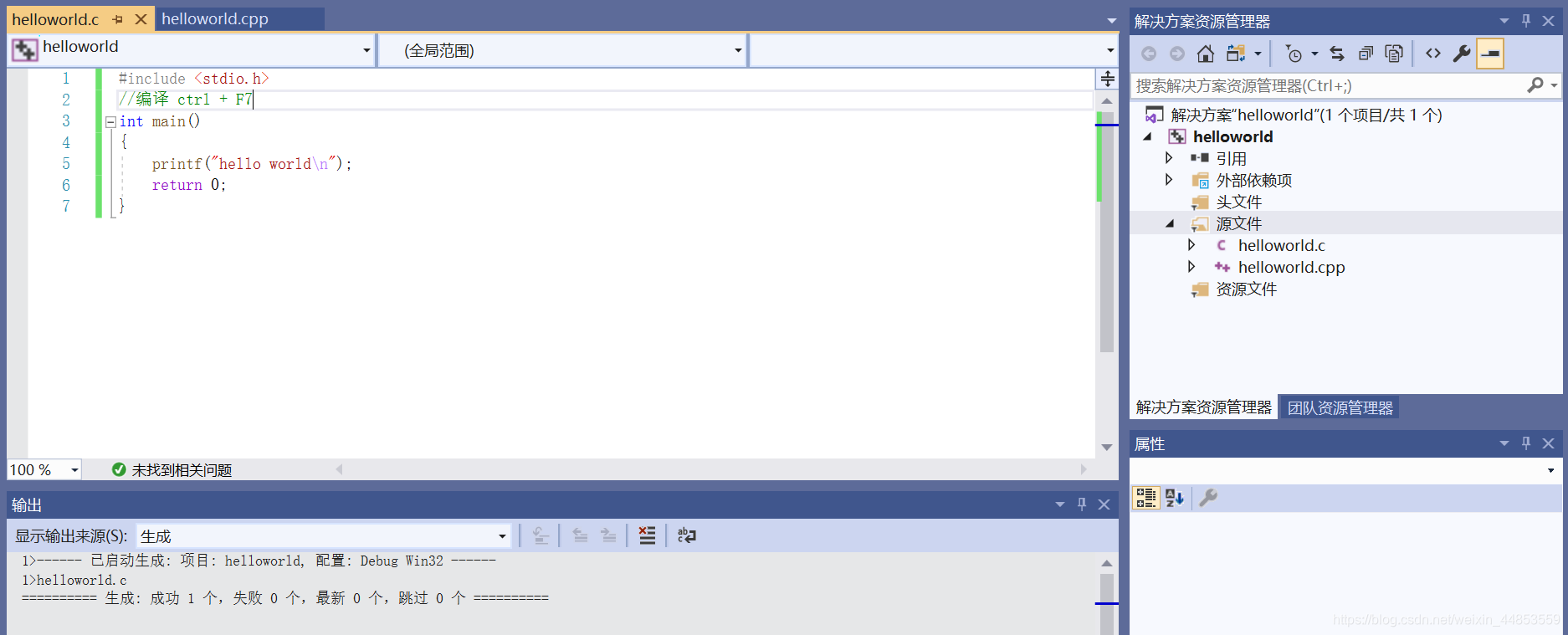Click the editor split-window handle icon
Screen dimensions: 1568x635
click(1107, 79)
